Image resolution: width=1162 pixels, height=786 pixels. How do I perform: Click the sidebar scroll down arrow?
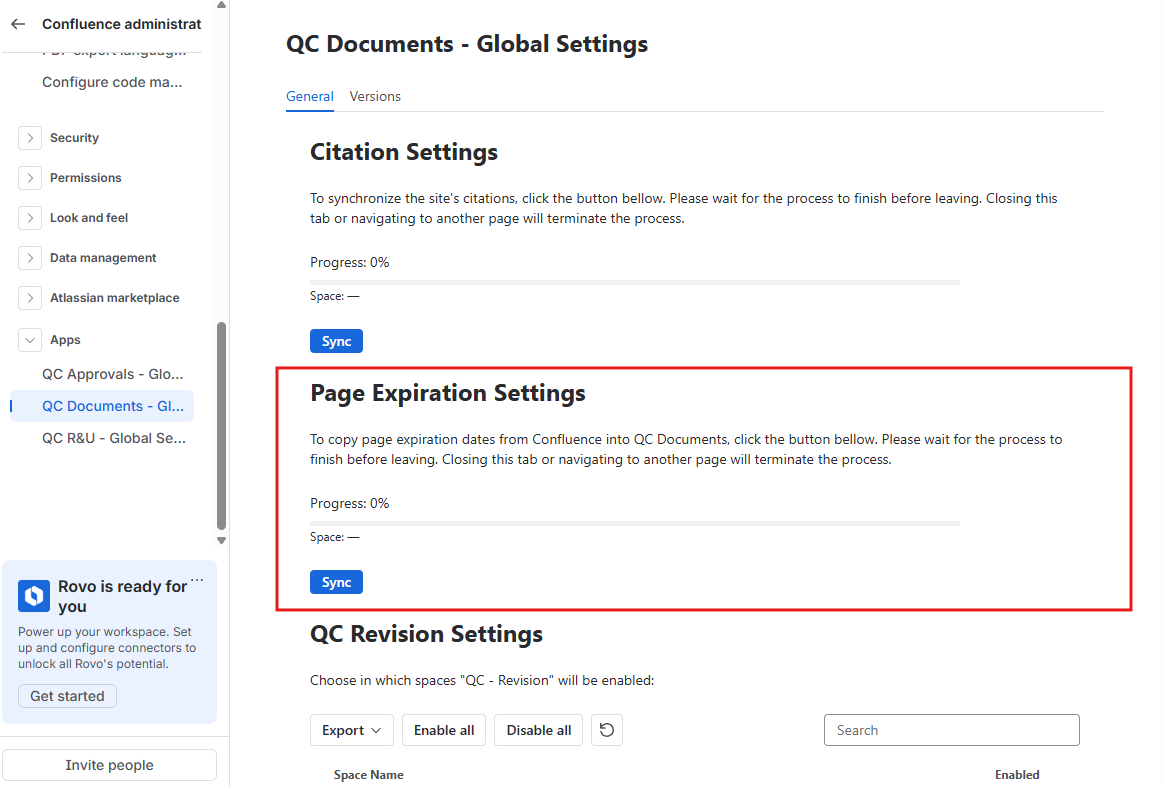(x=221, y=541)
